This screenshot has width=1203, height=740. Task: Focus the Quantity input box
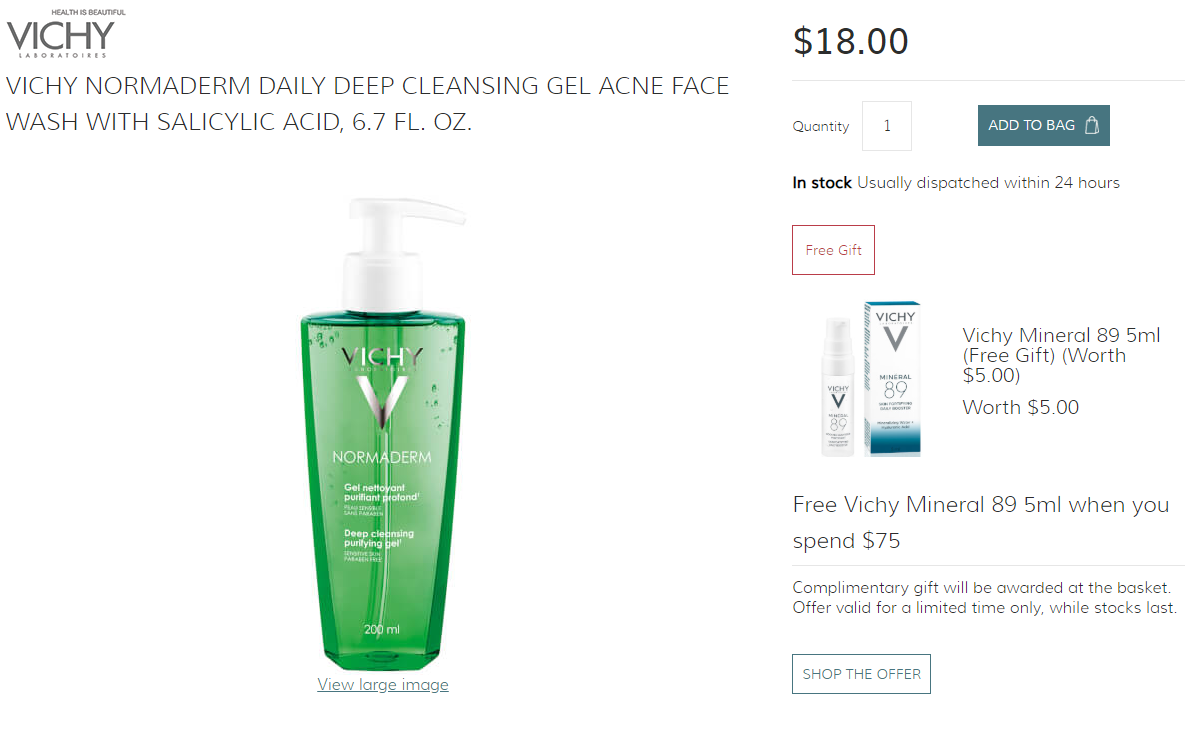point(887,126)
